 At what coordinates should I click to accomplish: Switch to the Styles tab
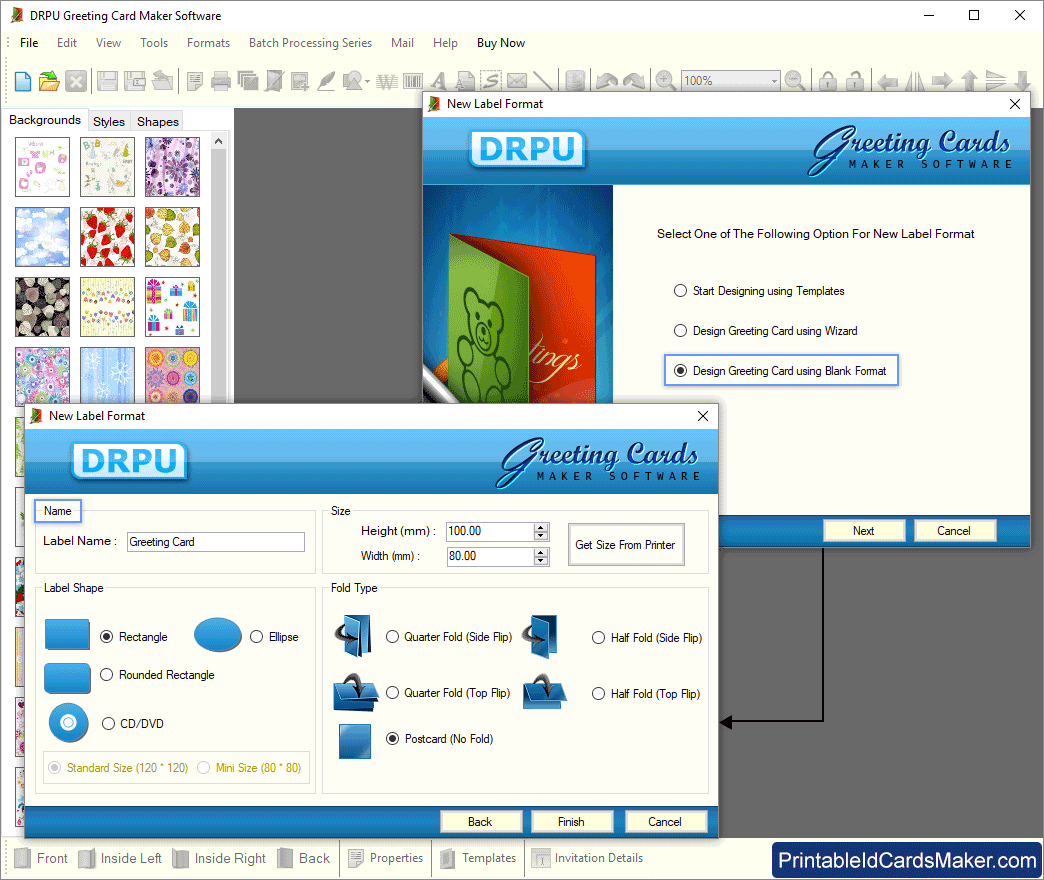tap(109, 121)
